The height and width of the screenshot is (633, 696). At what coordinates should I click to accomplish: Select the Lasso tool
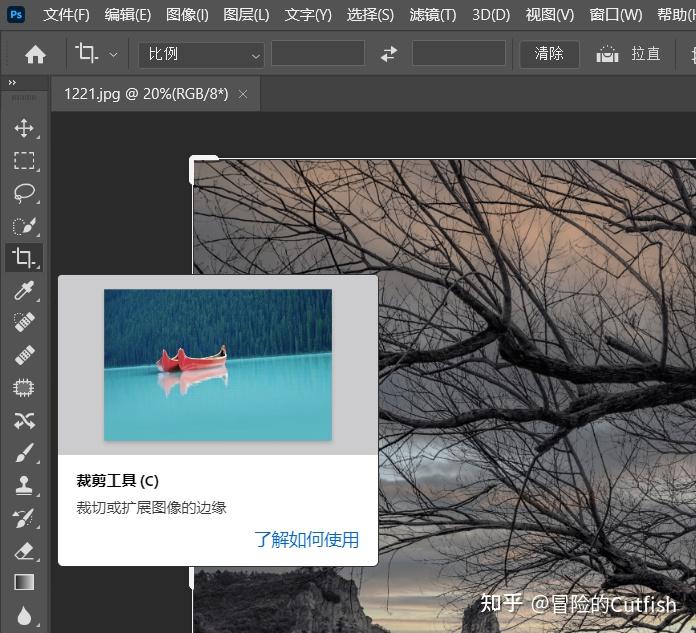tap(24, 193)
